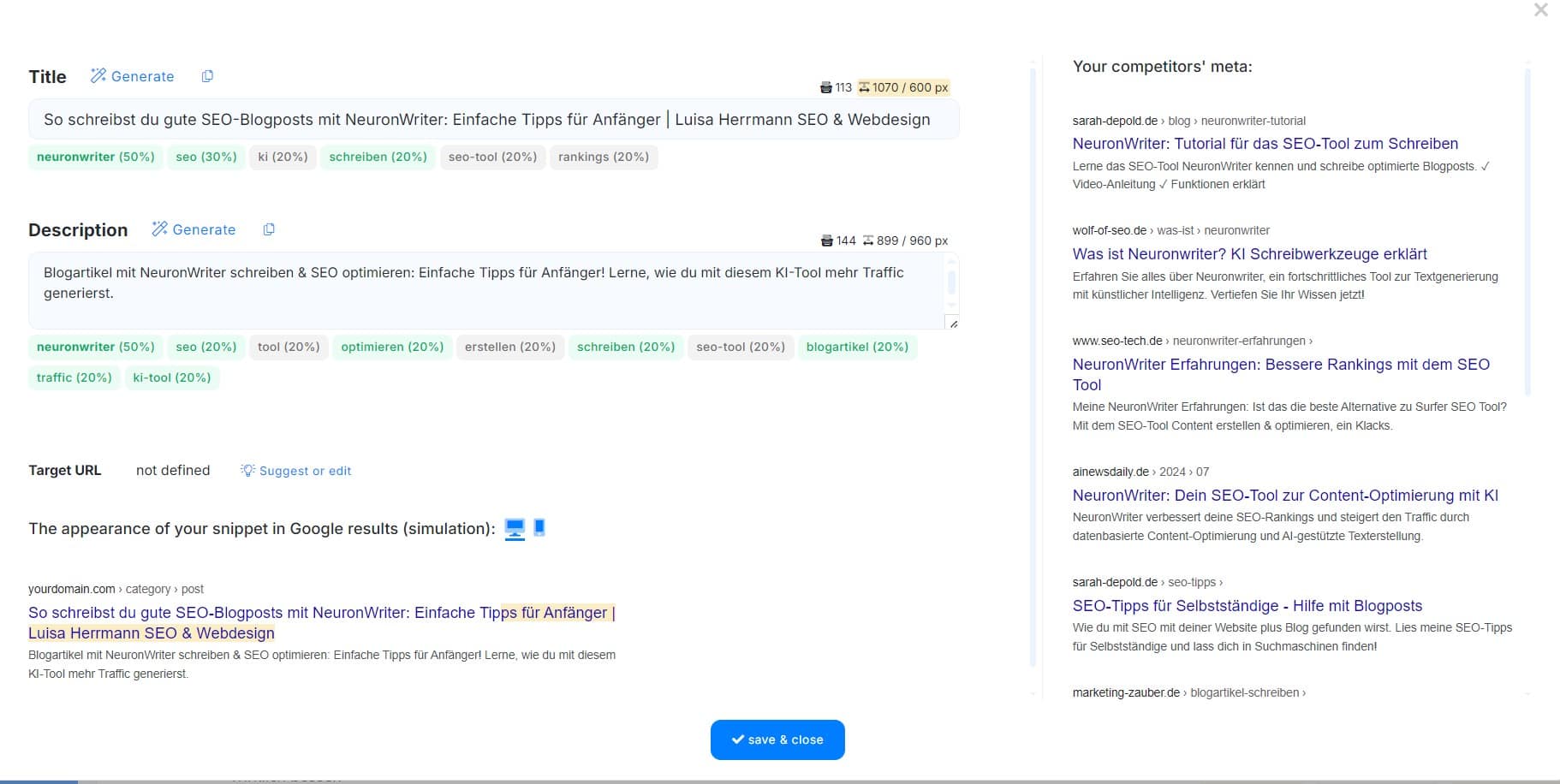Click description keyword chip 'seo (20%)'

(206, 347)
